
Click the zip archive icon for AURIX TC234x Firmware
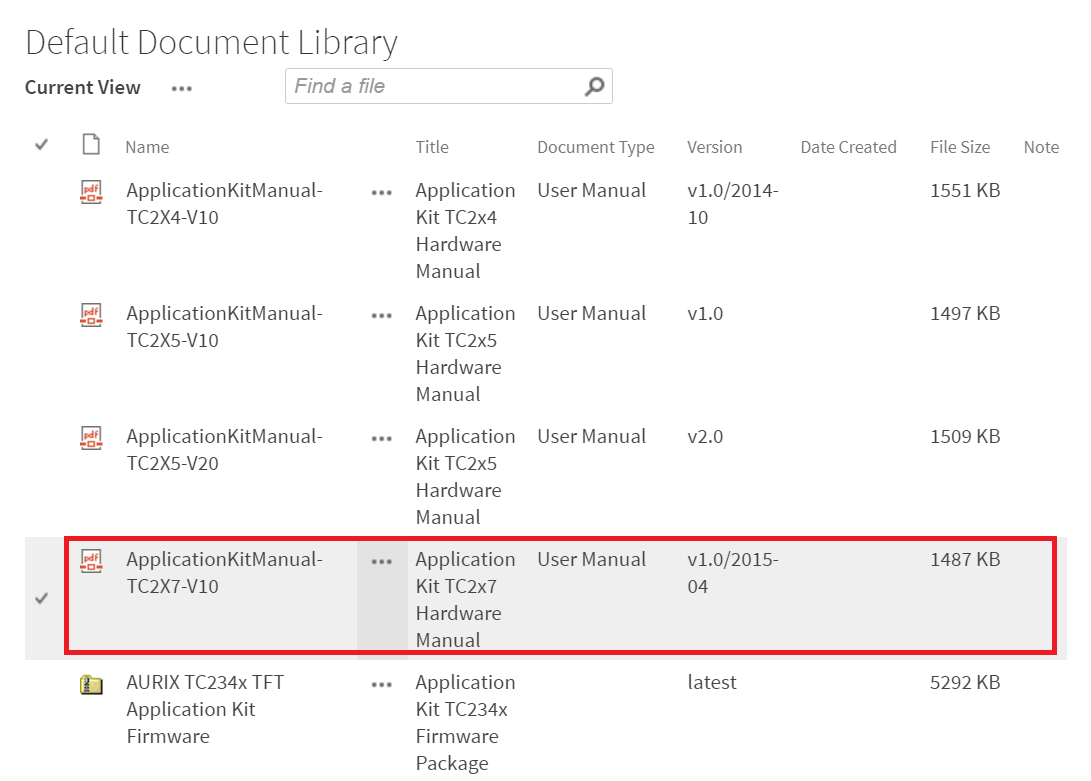(x=91, y=685)
